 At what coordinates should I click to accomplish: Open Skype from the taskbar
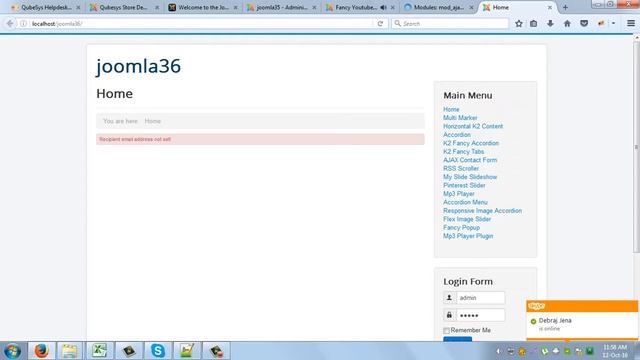click(158, 351)
